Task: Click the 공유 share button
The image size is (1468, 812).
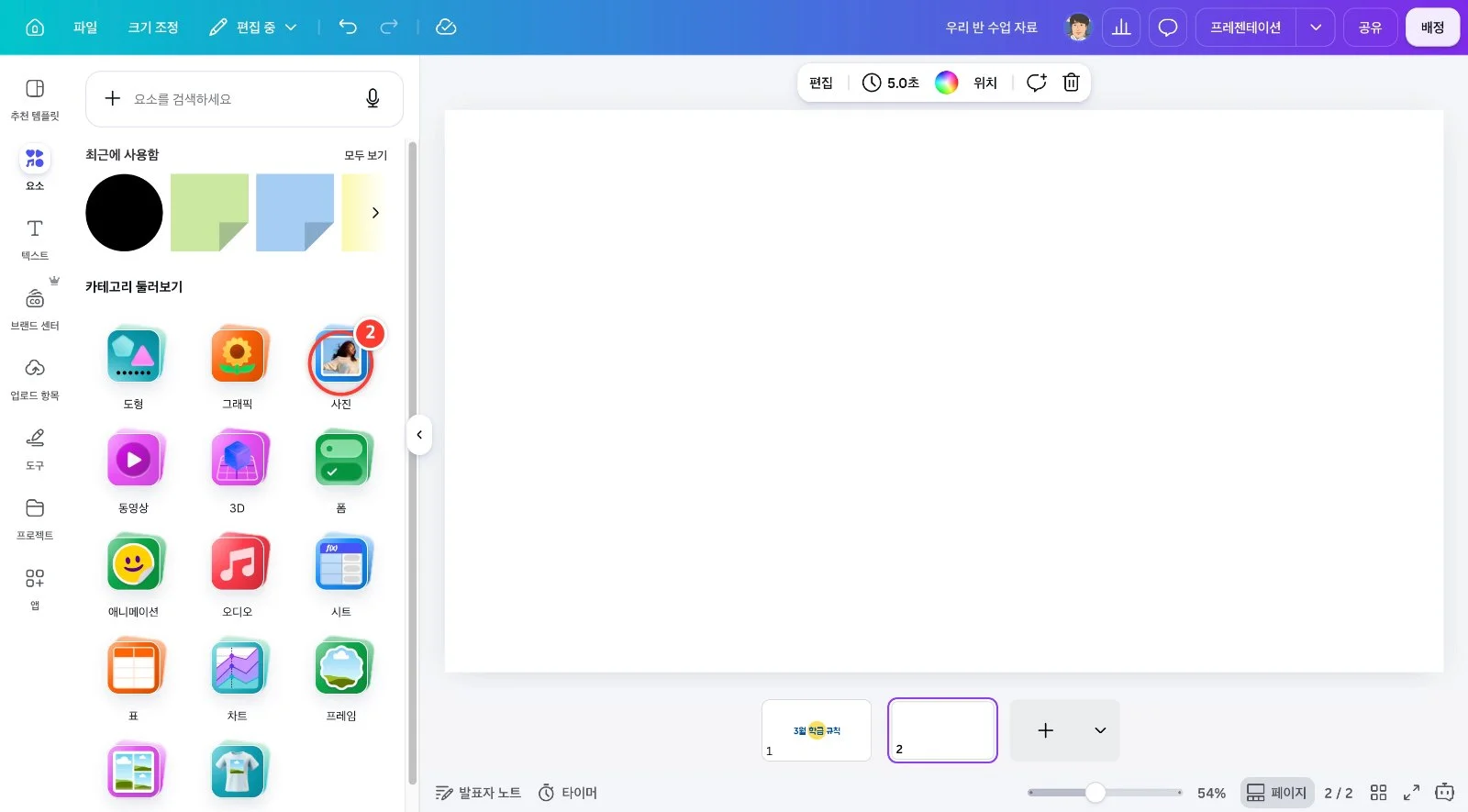Action: coord(1370,28)
